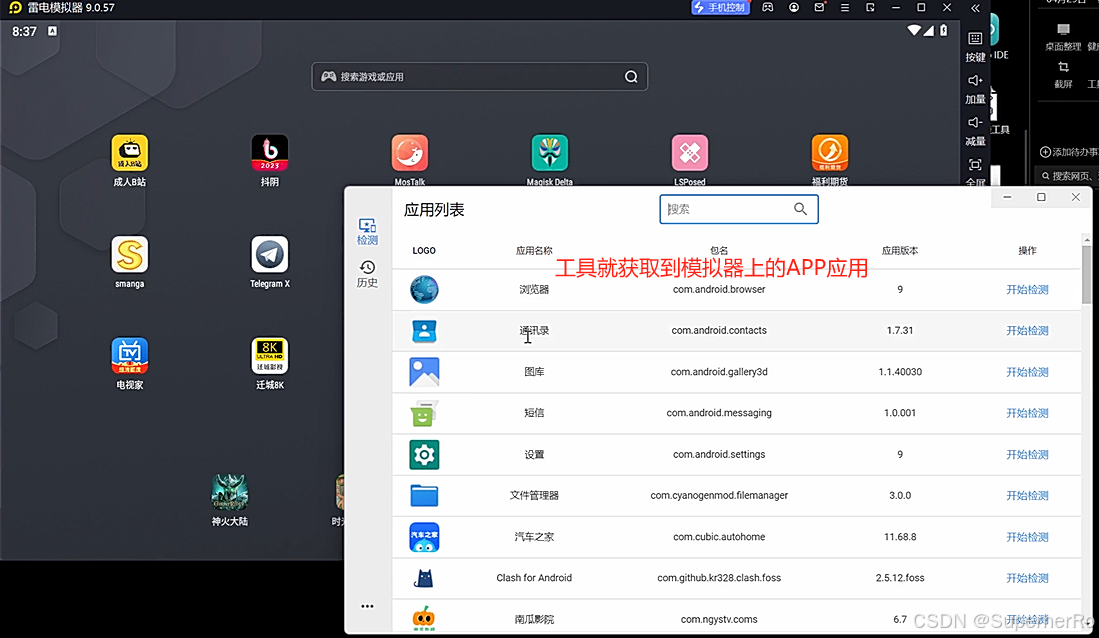
Task: Open the user account icon in title bar
Action: pos(794,8)
